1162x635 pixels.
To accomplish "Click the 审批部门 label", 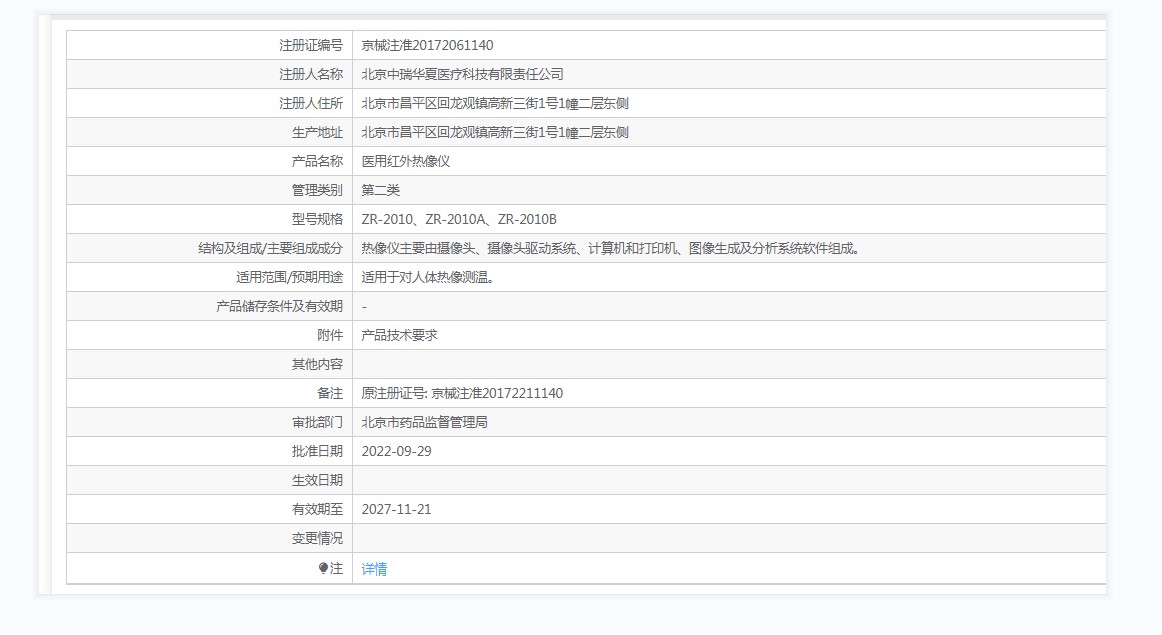I will (317, 422).
